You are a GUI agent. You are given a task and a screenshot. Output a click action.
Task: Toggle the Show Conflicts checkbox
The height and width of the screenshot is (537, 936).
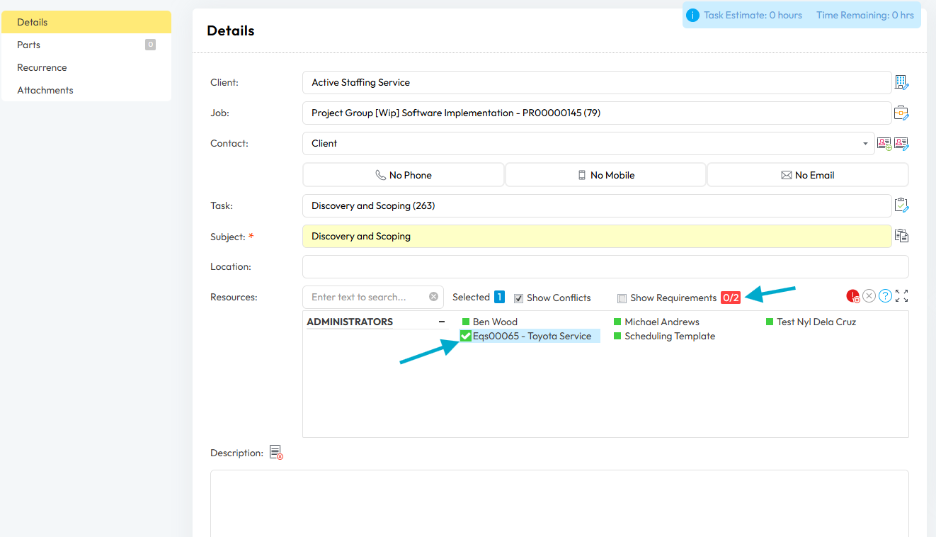[x=519, y=298]
